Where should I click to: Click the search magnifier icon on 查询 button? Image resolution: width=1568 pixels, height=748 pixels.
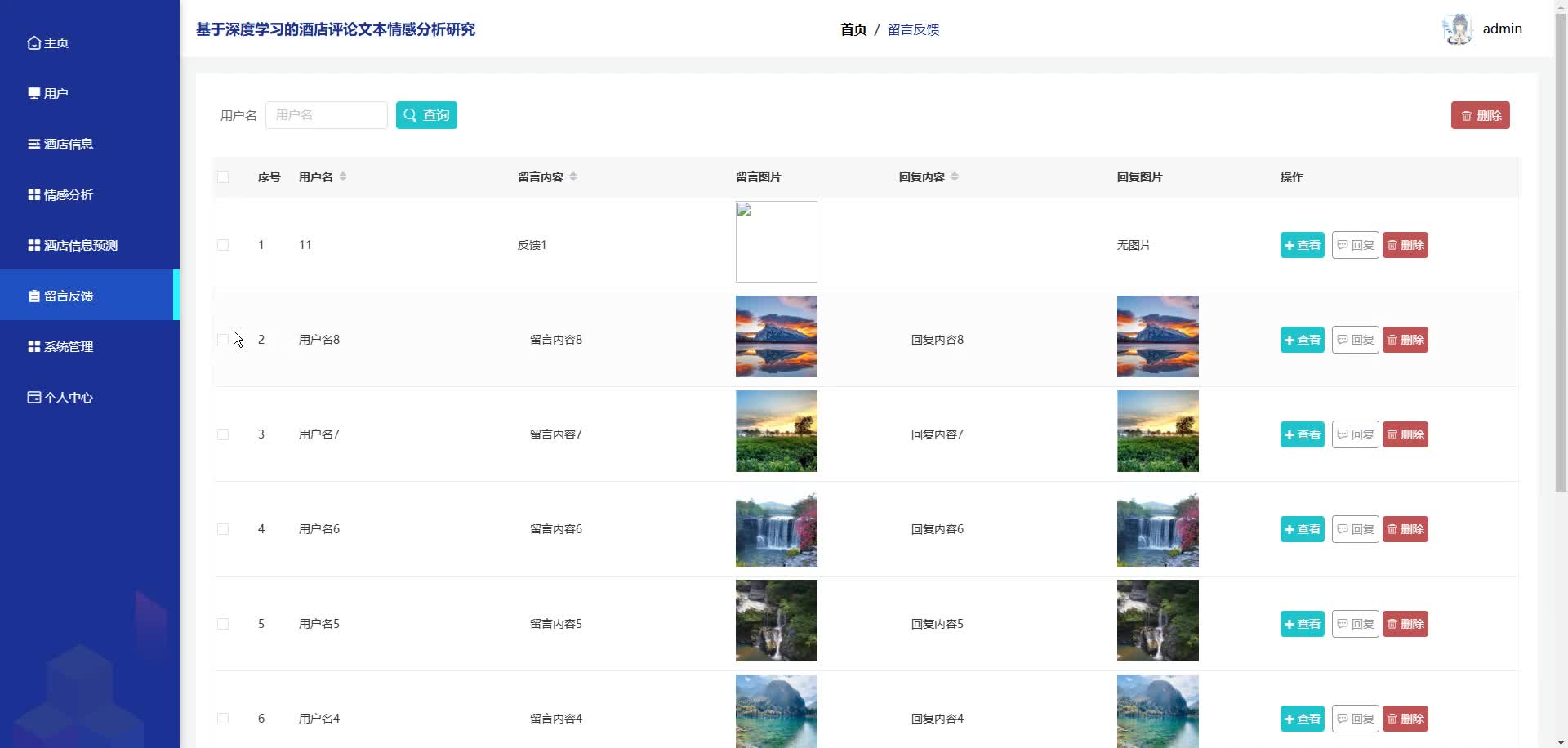pos(410,115)
